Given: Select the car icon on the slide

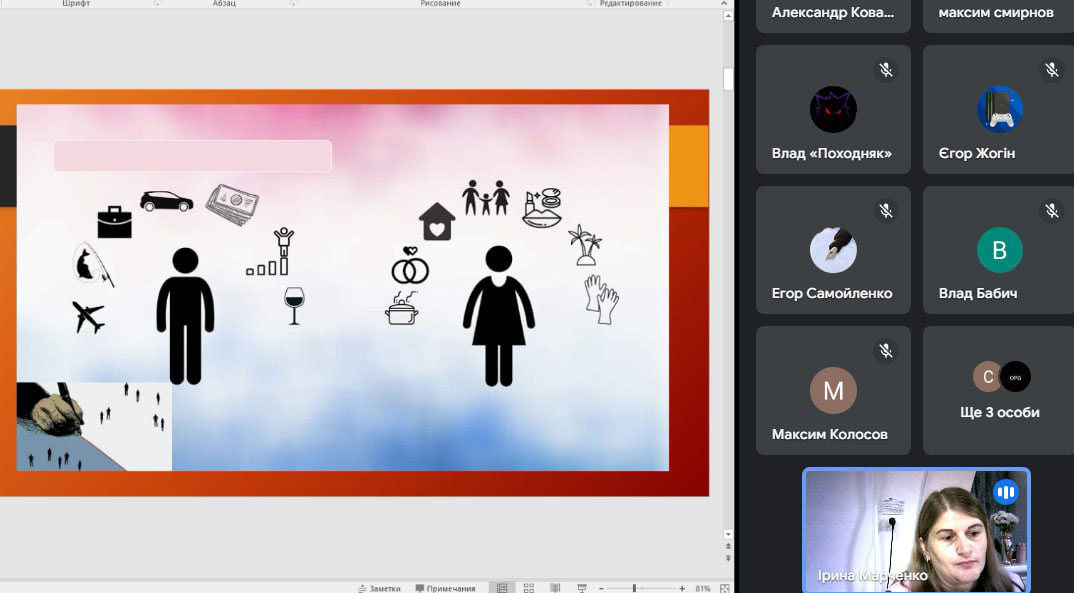Looking at the screenshot, I should [x=166, y=201].
